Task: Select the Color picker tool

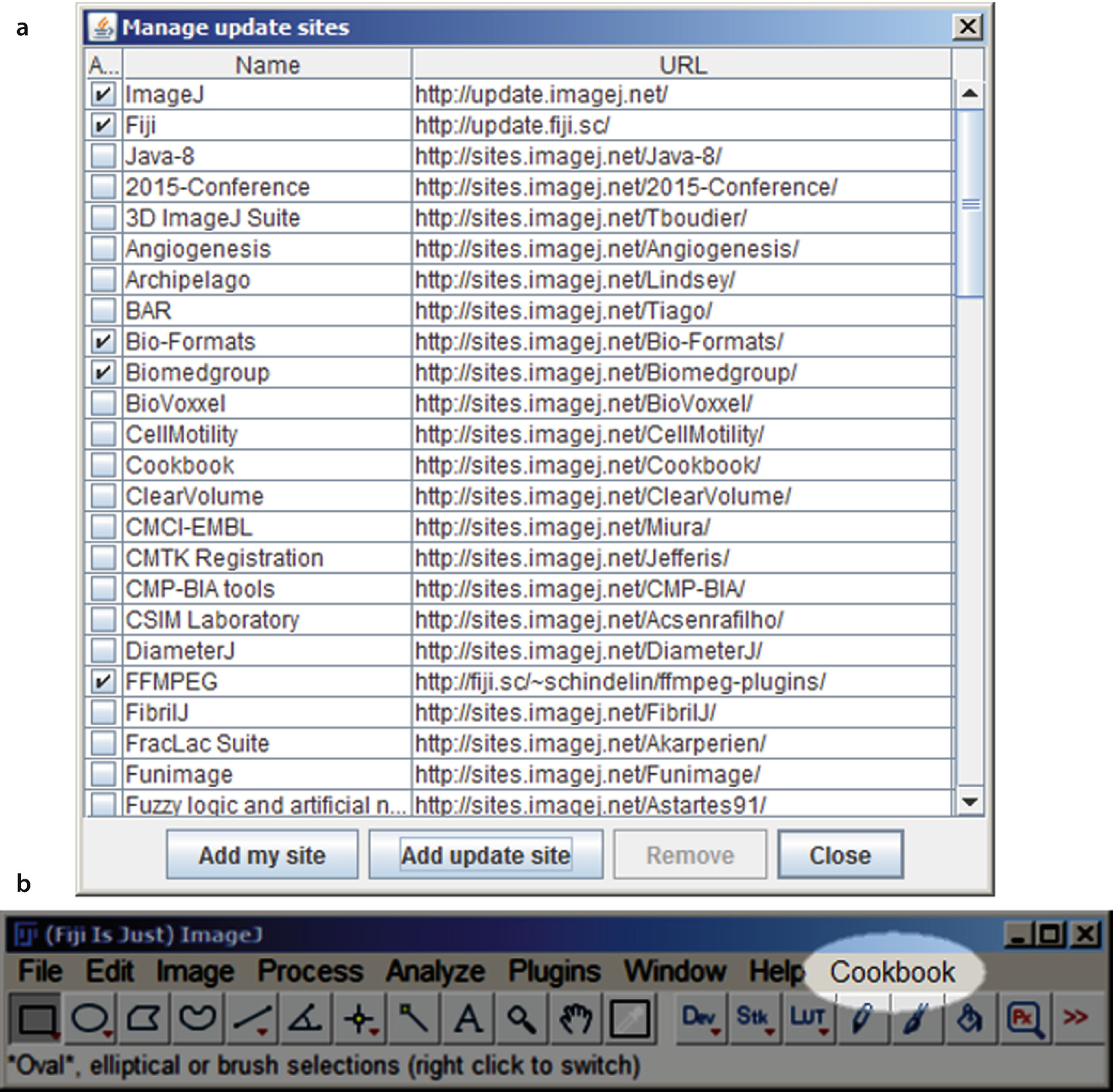Action: click(629, 1018)
